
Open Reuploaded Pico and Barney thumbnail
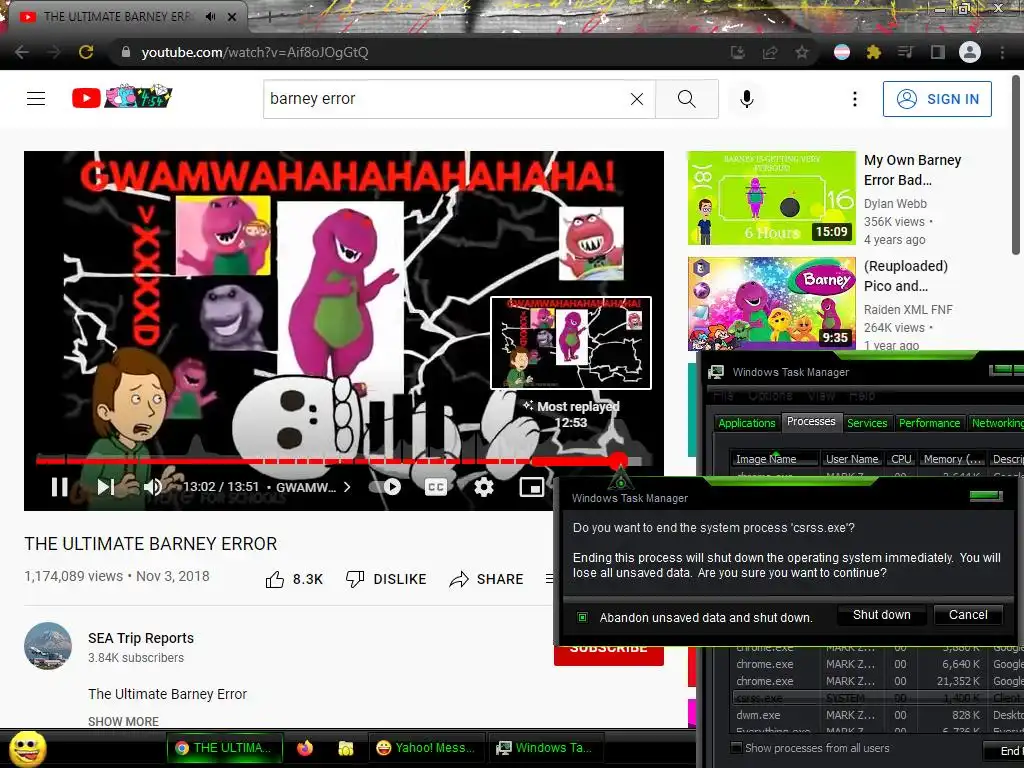(x=771, y=304)
